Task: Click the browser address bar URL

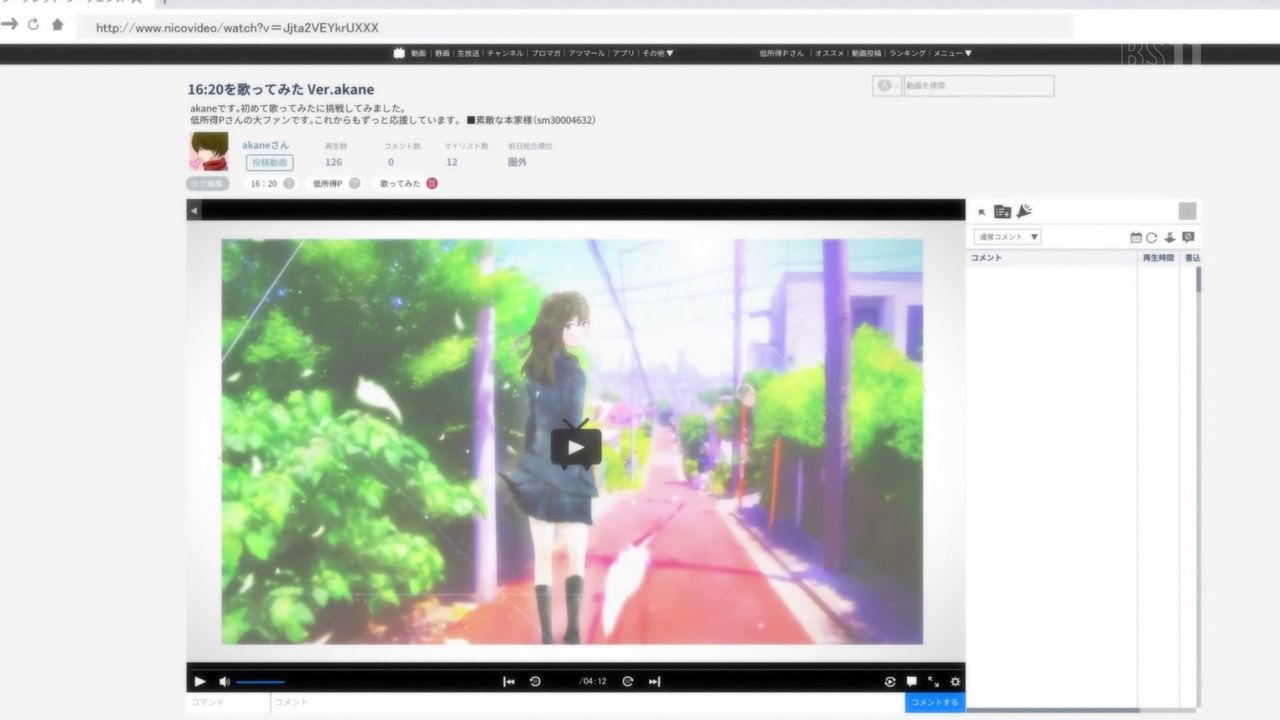Action: (237, 28)
